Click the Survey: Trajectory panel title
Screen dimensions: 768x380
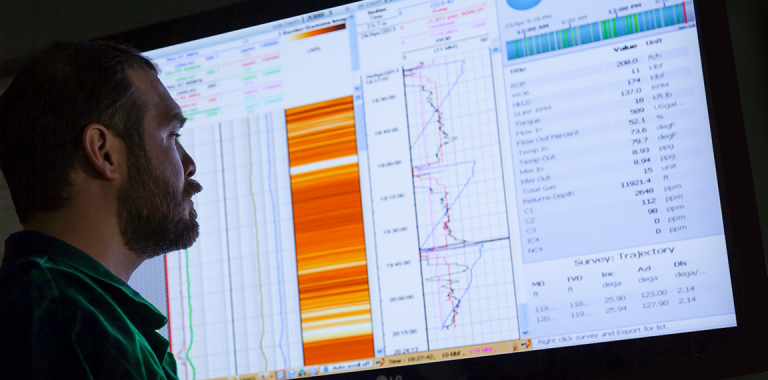(x=624, y=257)
